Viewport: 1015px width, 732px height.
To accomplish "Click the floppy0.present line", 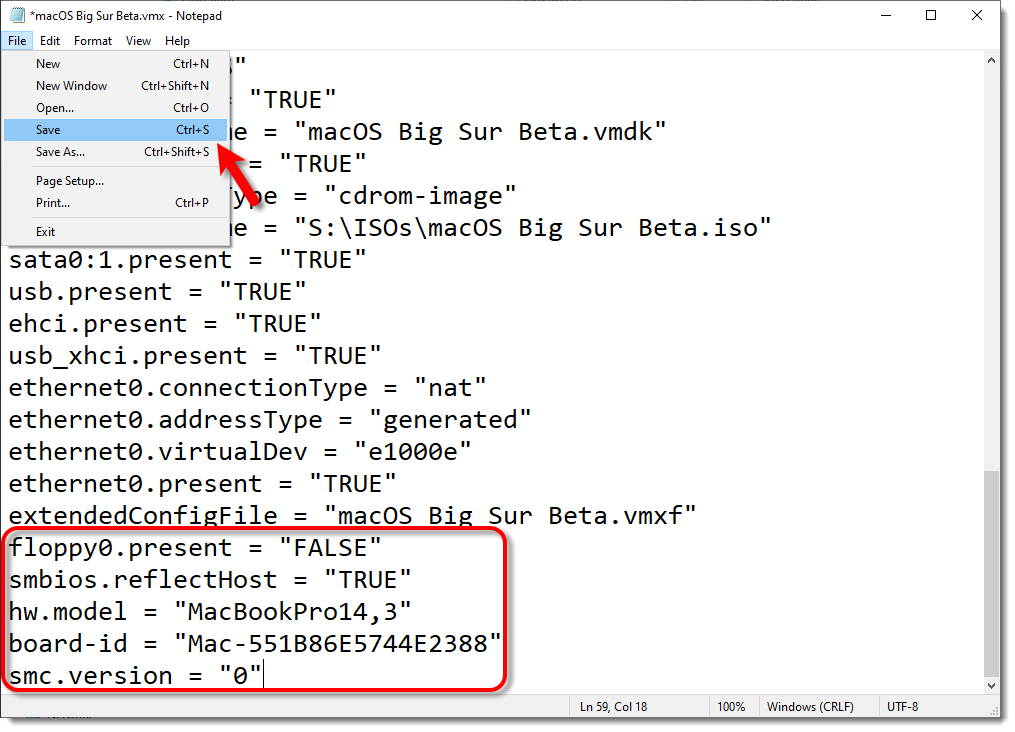I will 194,548.
